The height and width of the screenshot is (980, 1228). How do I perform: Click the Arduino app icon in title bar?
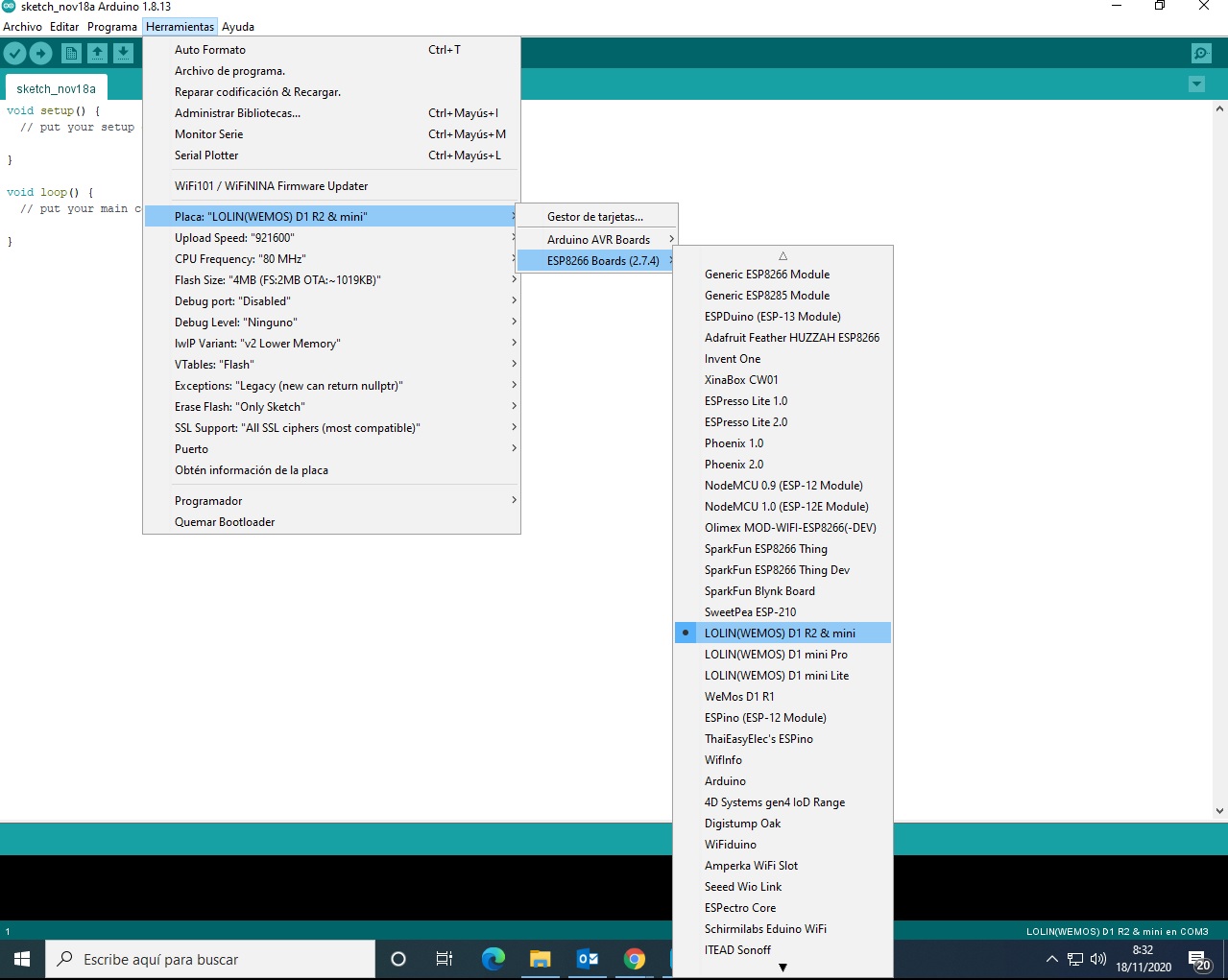tap(9, 7)
